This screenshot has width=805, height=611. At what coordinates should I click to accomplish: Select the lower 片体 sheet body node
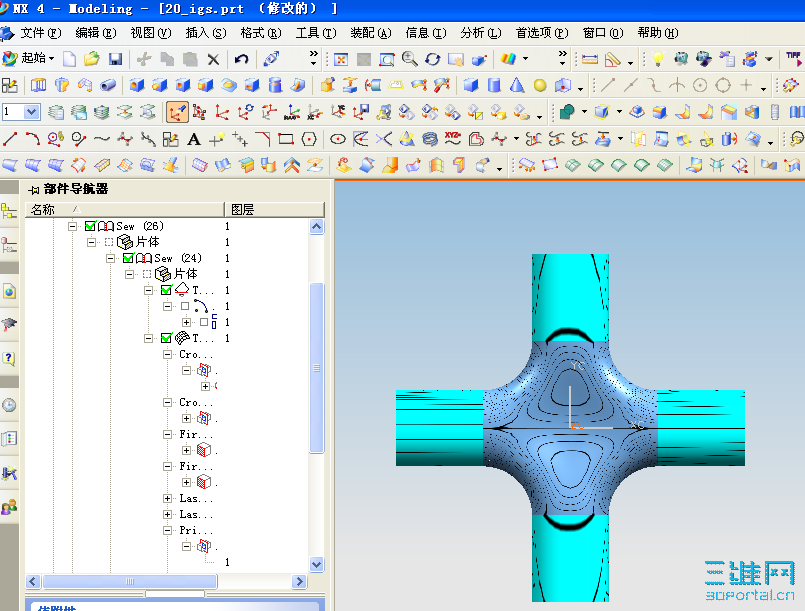(x=176, y=274)
